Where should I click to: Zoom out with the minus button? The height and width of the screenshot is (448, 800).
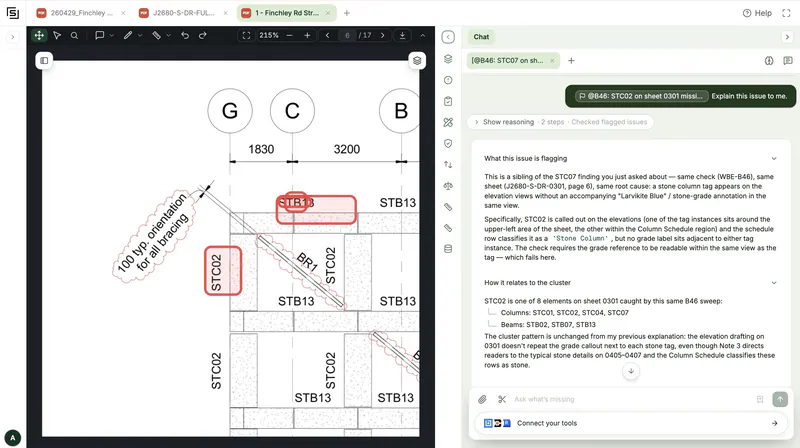pos(290,35)
